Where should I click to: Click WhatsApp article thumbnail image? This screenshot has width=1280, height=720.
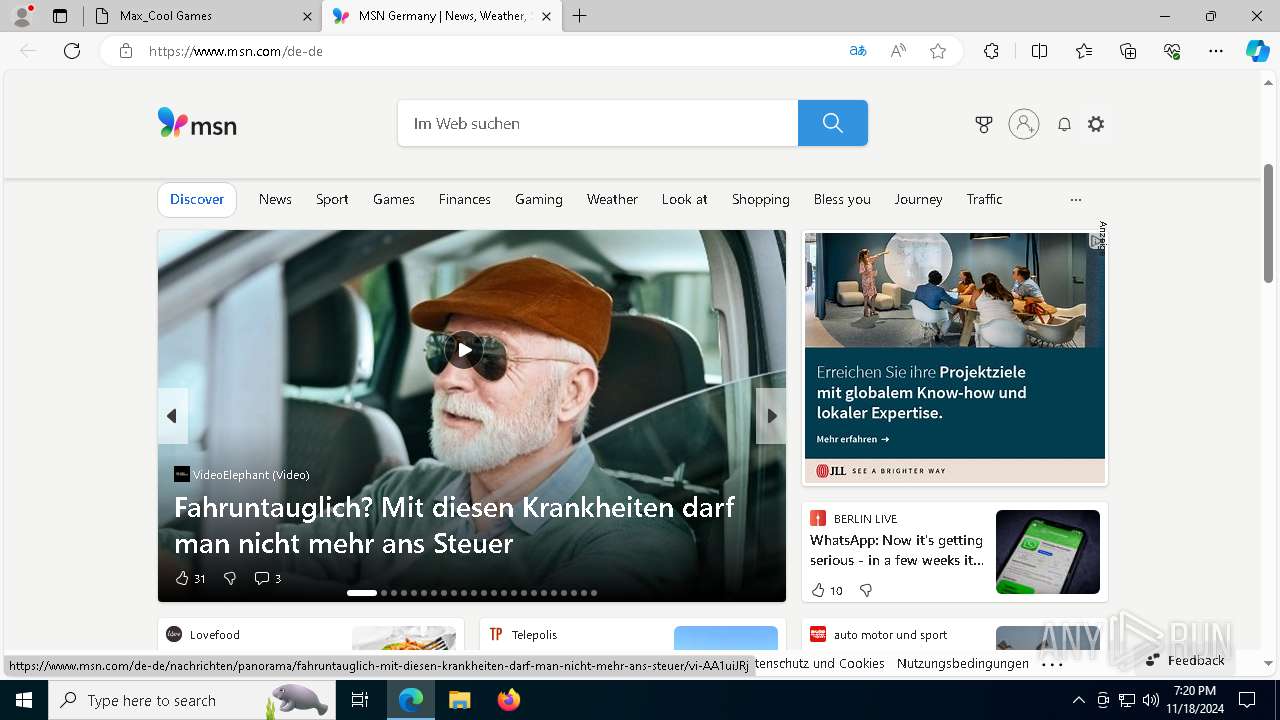point(1047,552)
